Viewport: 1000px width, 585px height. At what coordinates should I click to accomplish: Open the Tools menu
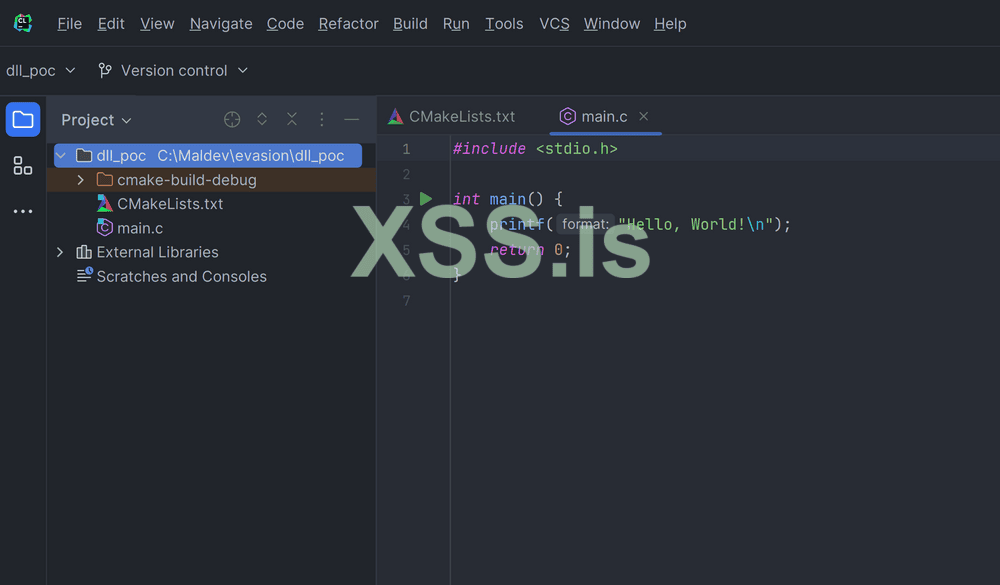pos(504,24)
